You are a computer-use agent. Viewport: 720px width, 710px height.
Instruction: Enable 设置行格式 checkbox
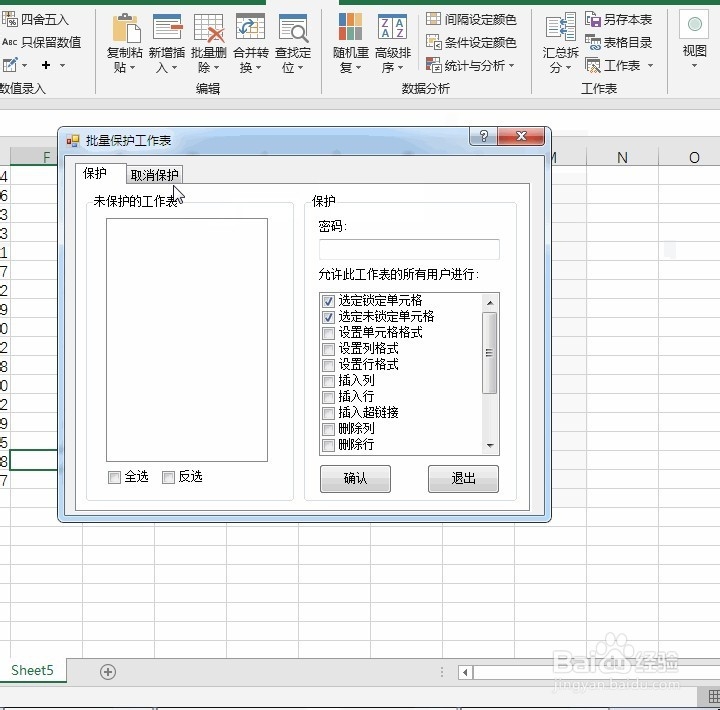(x=328, y=365)
